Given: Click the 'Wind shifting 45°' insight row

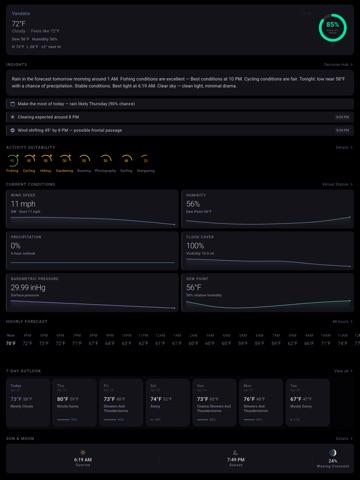Looking at the screenshot, I should [x=180, y=130].
